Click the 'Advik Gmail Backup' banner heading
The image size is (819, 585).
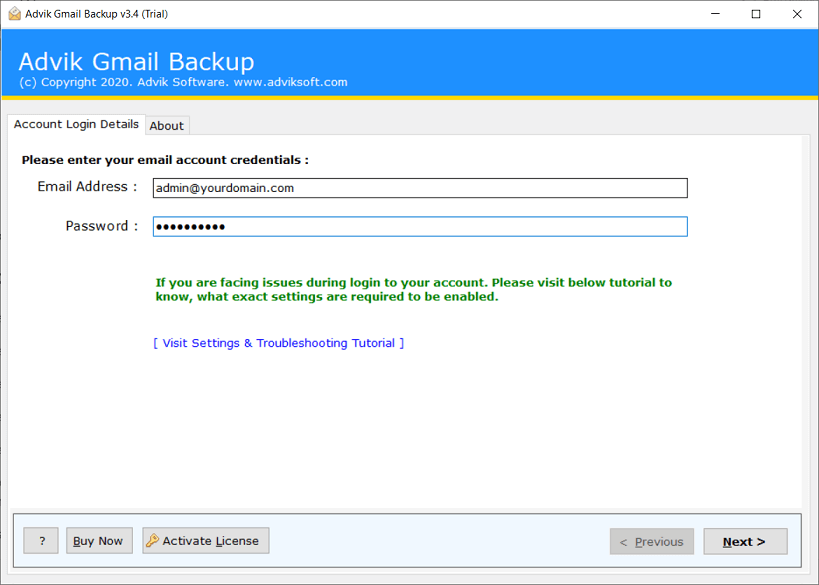[136, 62]
